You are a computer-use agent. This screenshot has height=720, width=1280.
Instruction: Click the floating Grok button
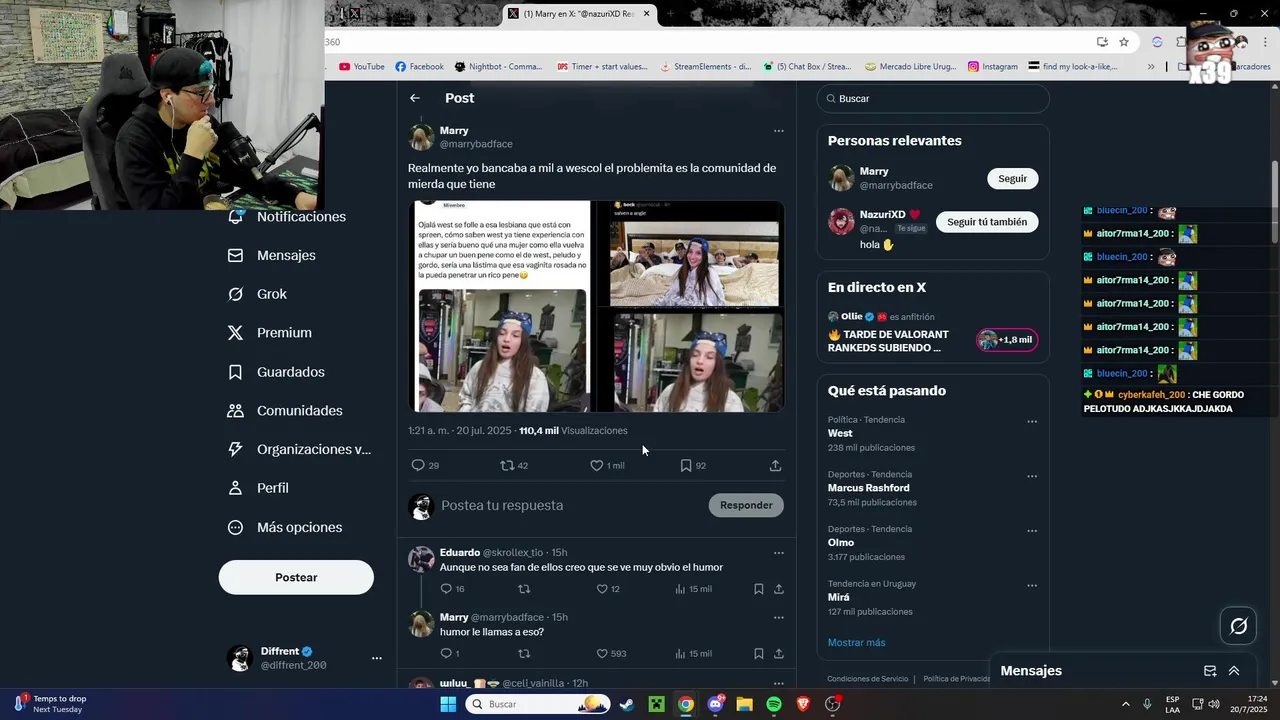1238,626
